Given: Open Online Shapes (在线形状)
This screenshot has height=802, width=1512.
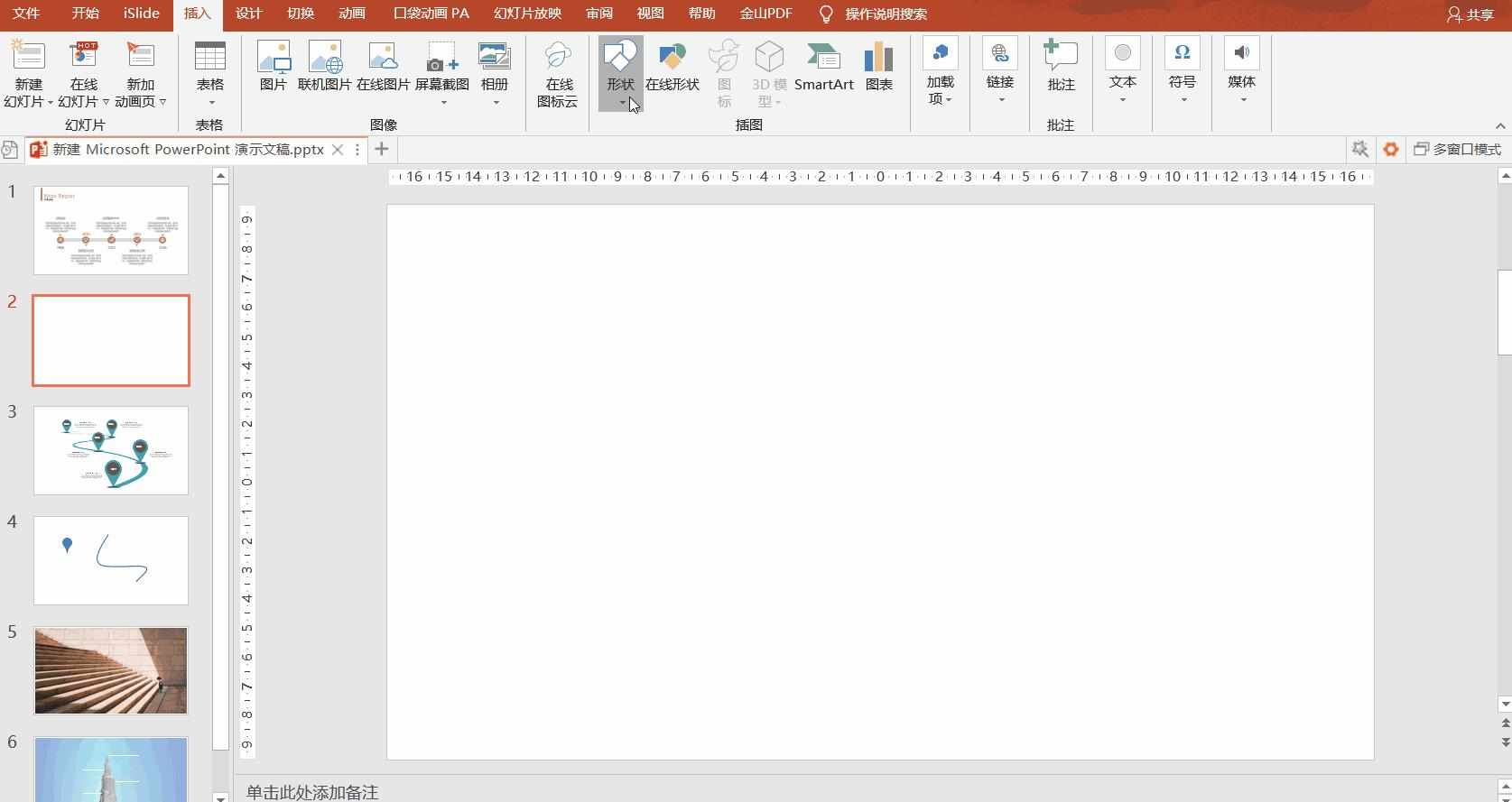Looking at the screenshot, I should coord(673,56).
